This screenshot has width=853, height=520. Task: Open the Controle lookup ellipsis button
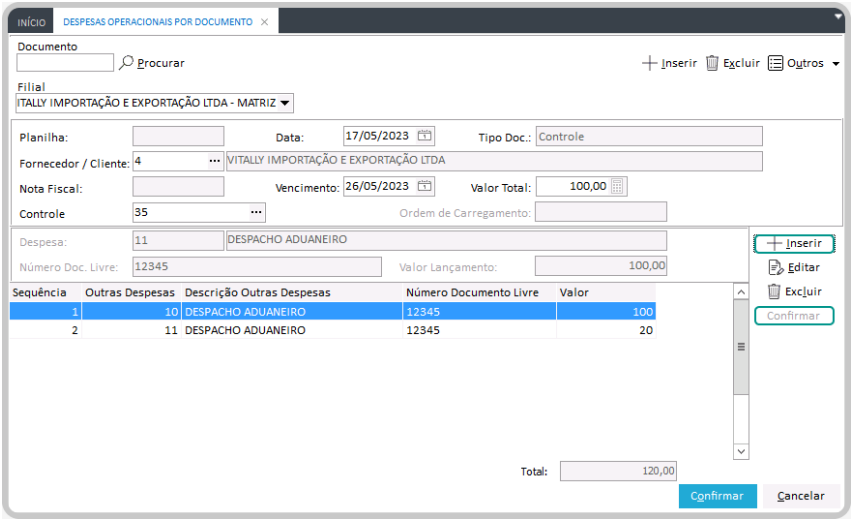pos(256,212)
